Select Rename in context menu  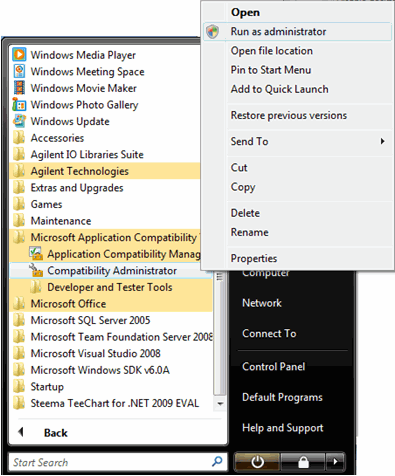click(x=249, y=232)
